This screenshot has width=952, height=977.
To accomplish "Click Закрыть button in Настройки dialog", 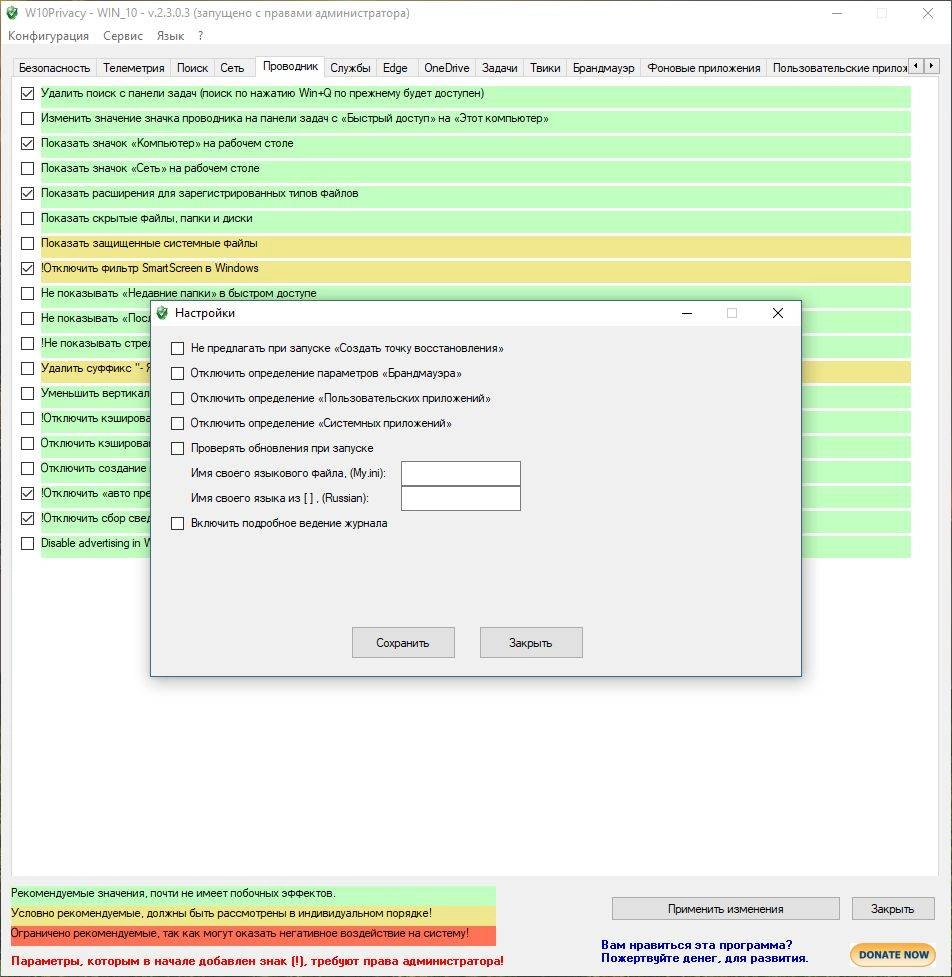I will pyautogui.click(x=531, y=642).
